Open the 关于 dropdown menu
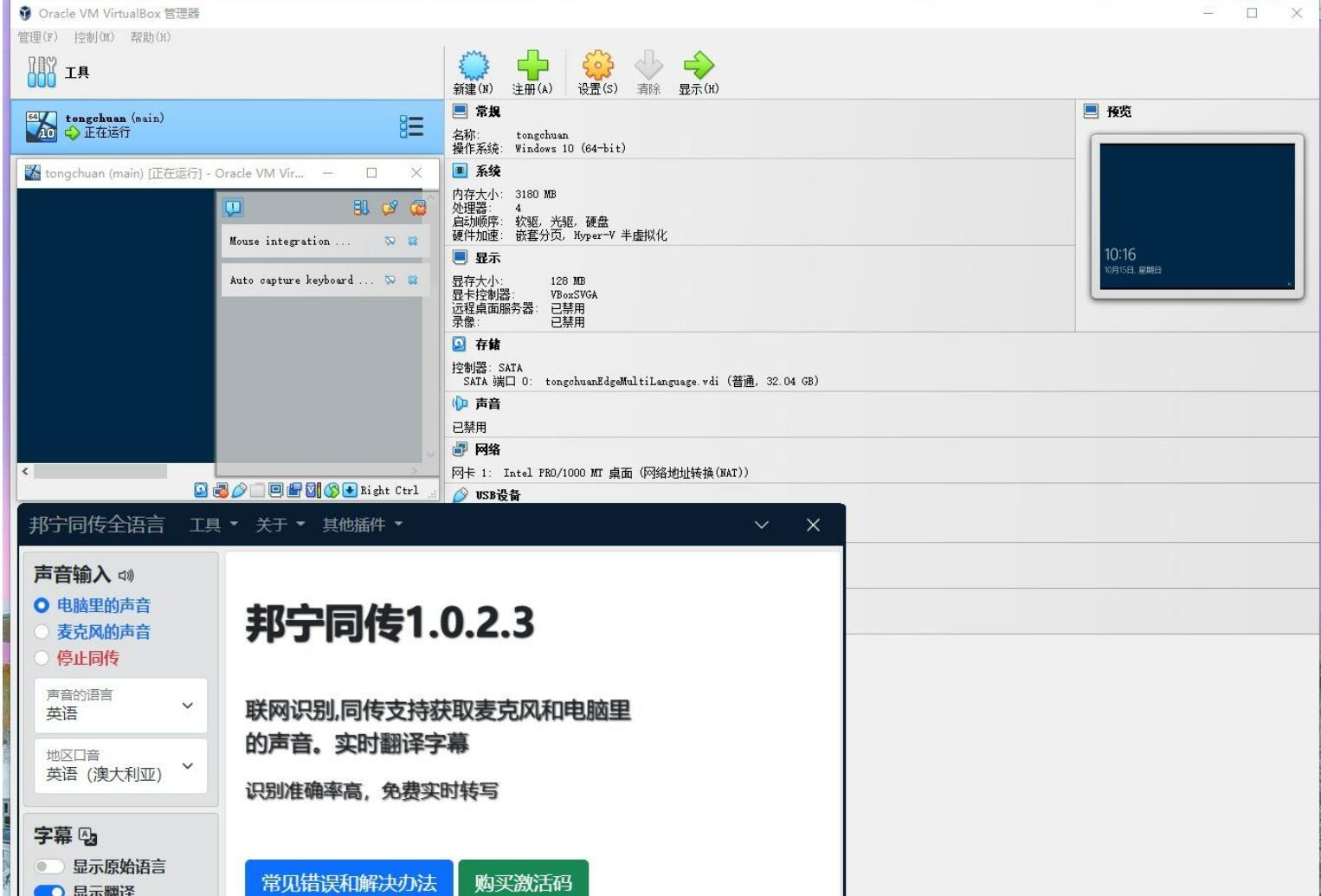Image resolution: width=1321 pixels, height=896 pixels. pyautogui.click(x=280, y=525)
